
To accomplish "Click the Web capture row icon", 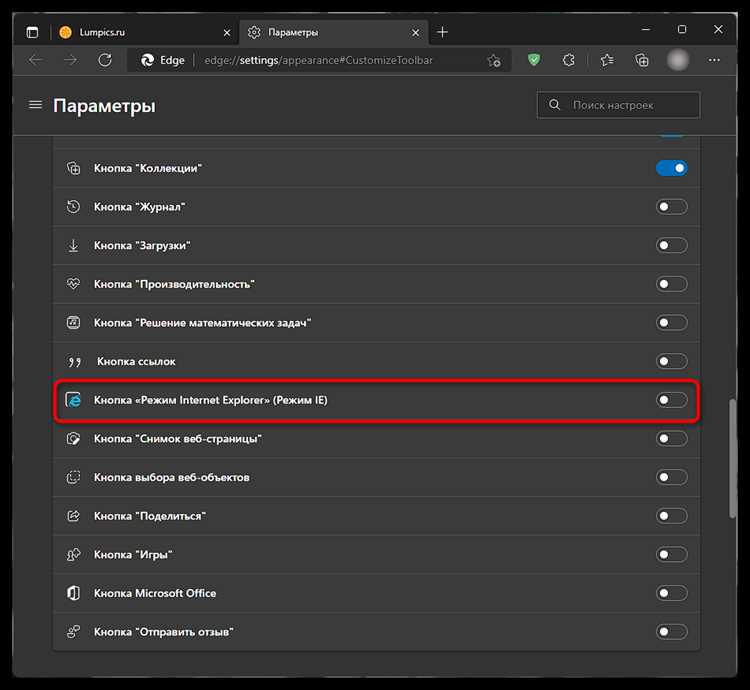I will click(x=73, y=438).
